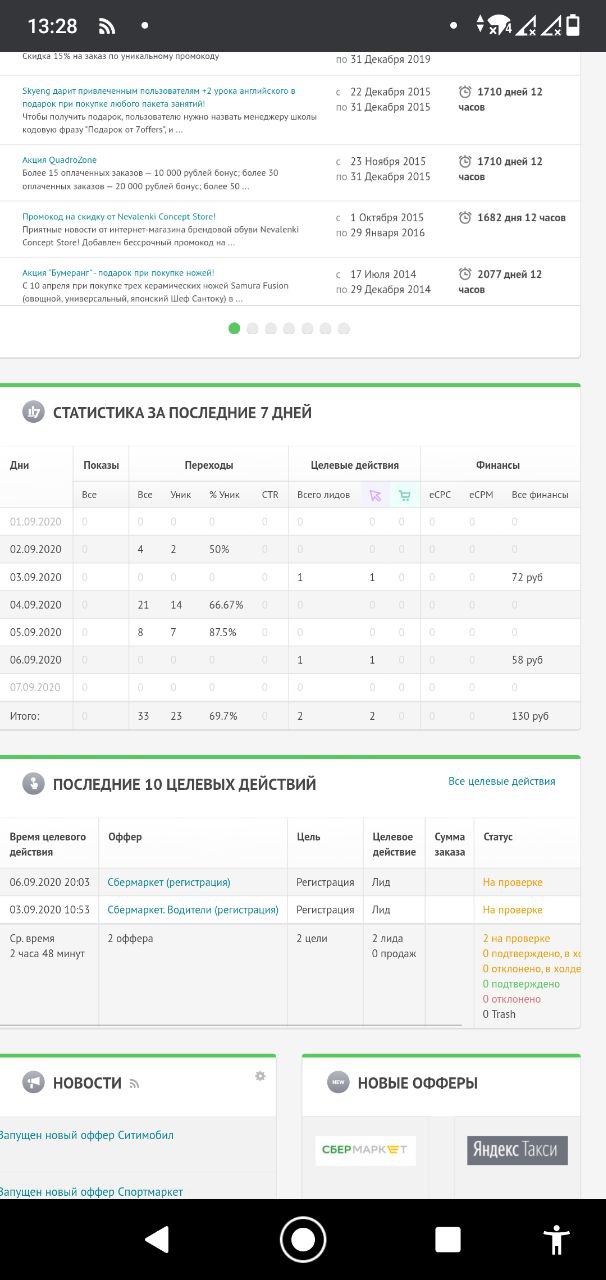Click the Целевые действия column group header
Viewport: 606px width, 1280px height.
(355, 465)
